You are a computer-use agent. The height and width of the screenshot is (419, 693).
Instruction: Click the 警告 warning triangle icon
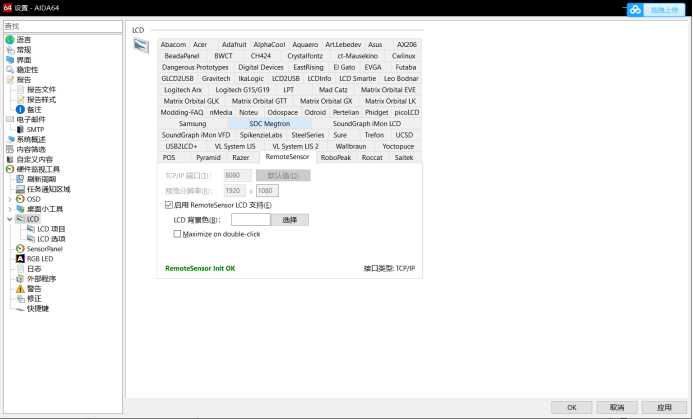[20, 288]
